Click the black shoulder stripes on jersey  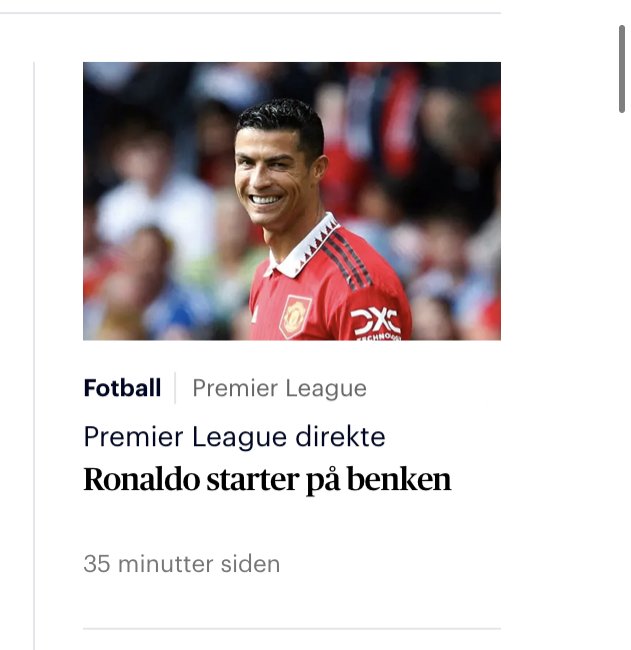[x=346, y=260]
